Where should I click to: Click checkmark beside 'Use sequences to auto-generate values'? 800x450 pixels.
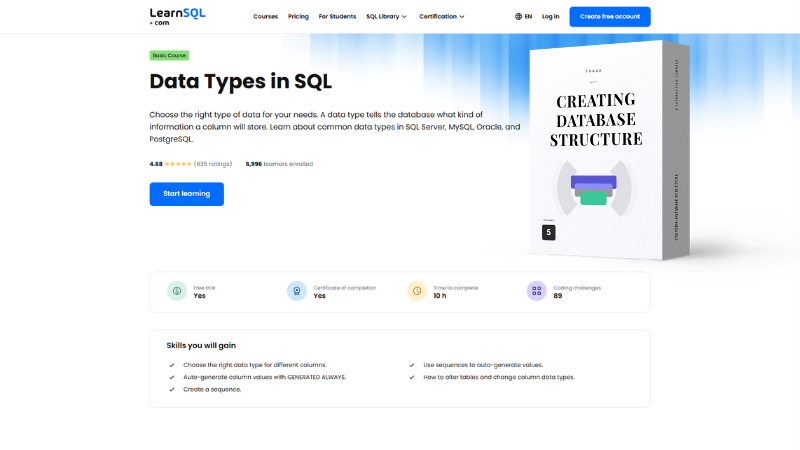[412, 365]
